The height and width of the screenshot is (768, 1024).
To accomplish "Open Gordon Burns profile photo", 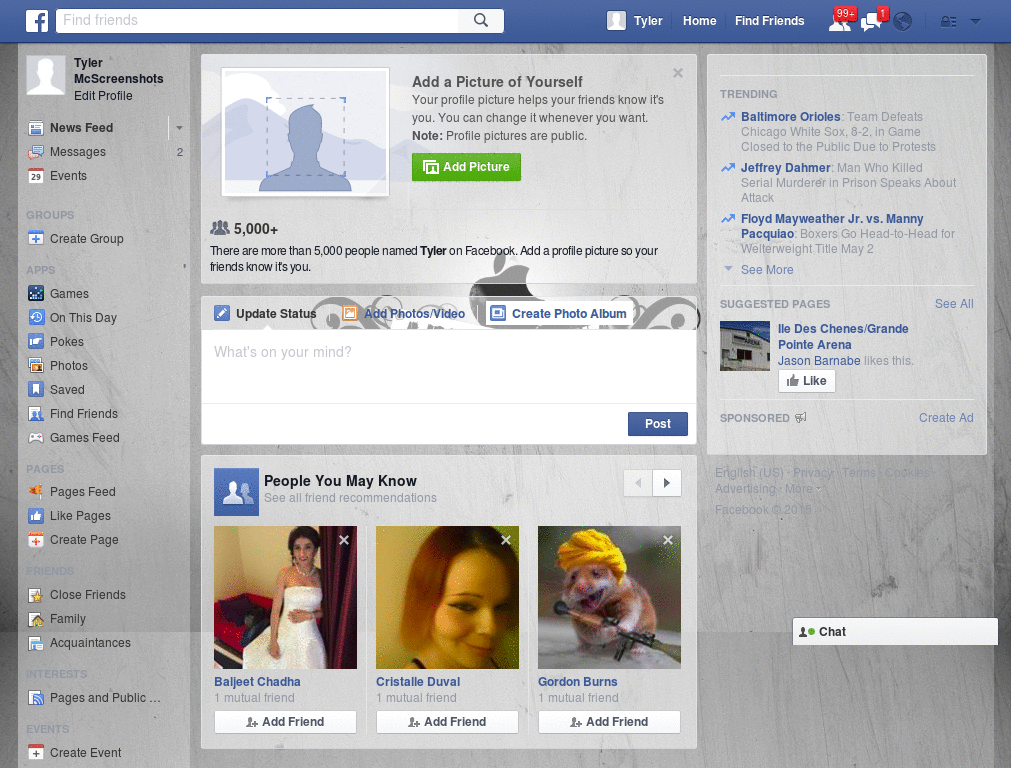I will [609, 598].
